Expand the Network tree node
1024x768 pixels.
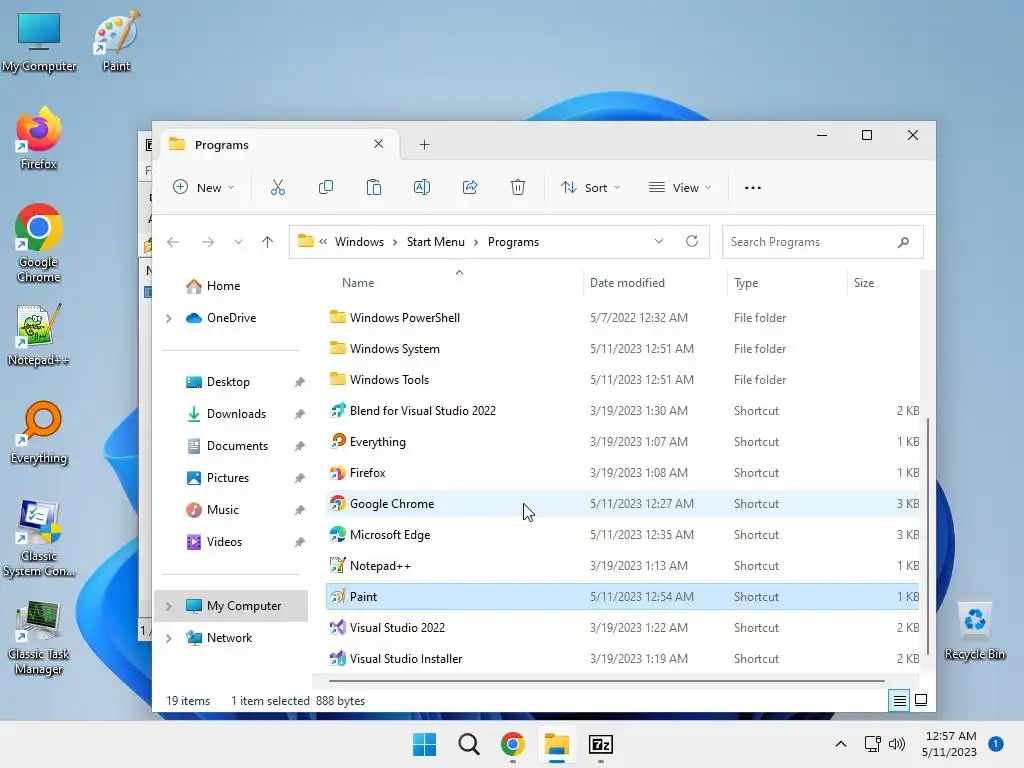click(168, 638)
